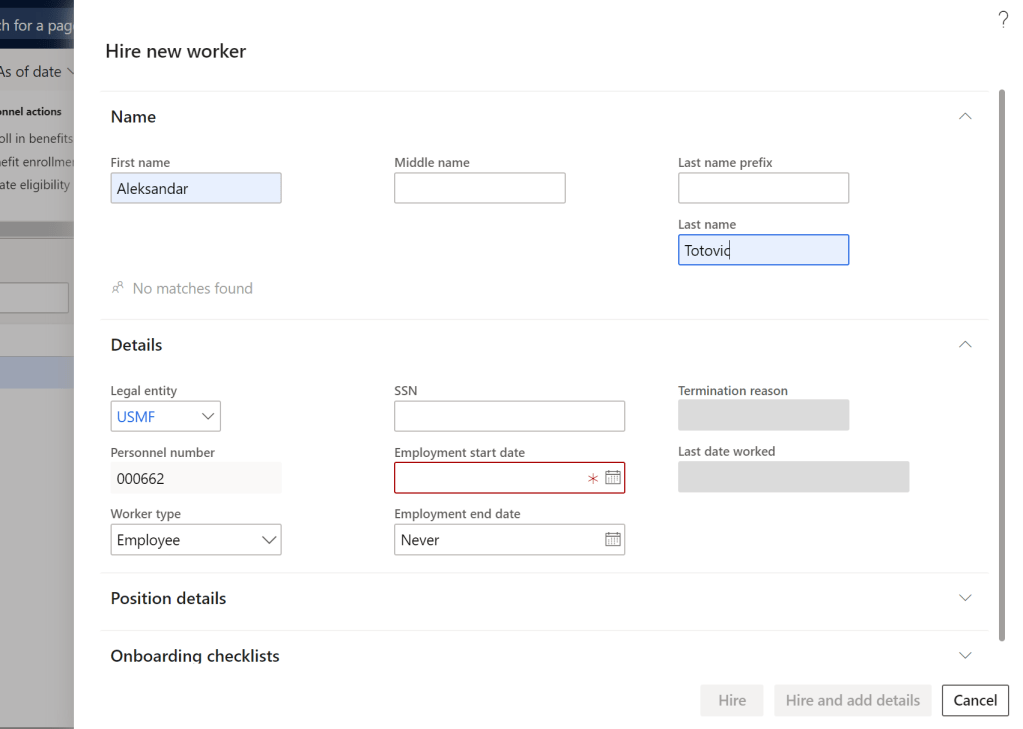Collapse the Details section chevron

point(964,344)
